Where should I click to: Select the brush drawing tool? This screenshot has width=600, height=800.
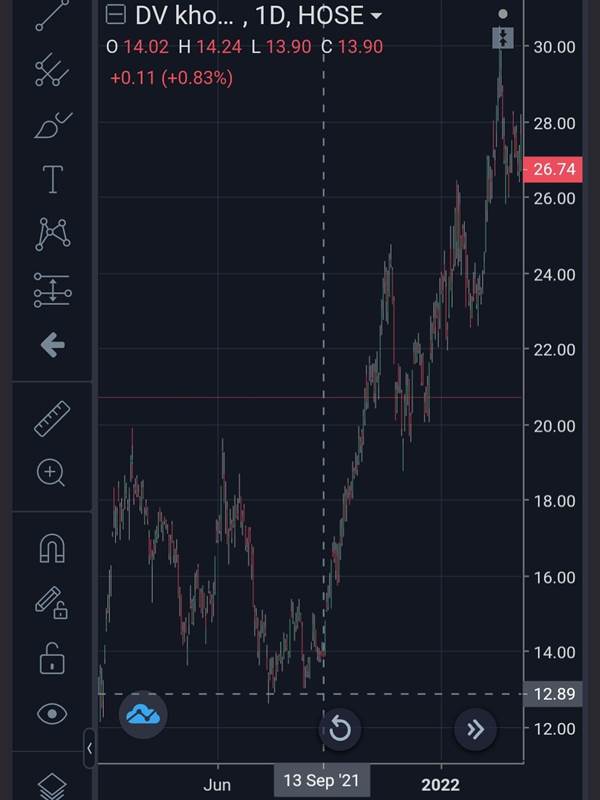click(x=54, y=126)
